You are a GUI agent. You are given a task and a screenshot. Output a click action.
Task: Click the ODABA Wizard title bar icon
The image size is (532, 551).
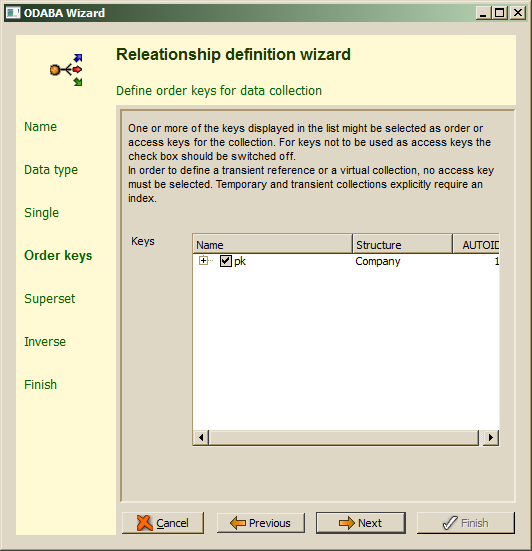[x=13, y=13]
